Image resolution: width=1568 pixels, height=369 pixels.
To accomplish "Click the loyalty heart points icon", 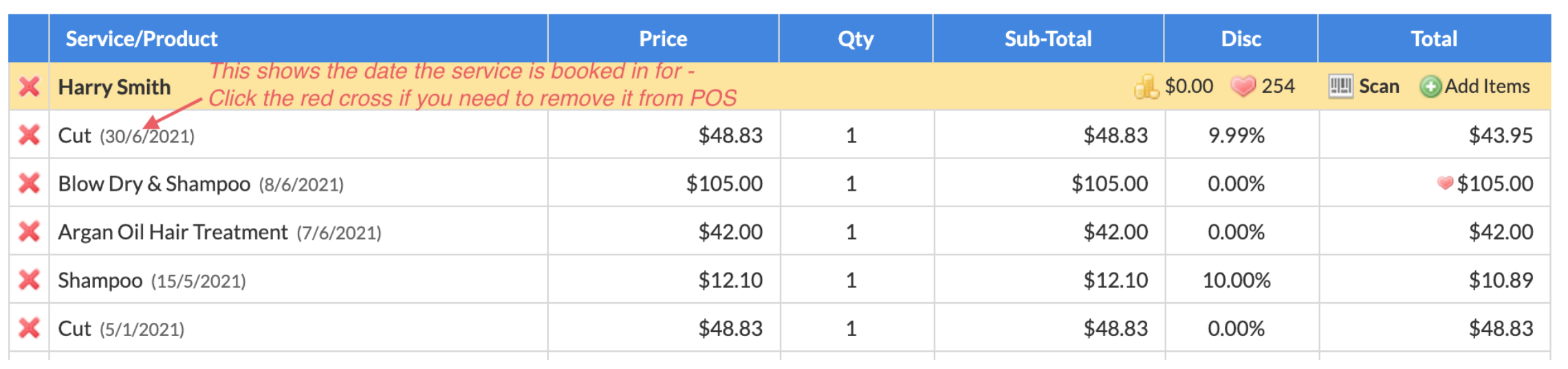I will click(x=1243, y=87).
